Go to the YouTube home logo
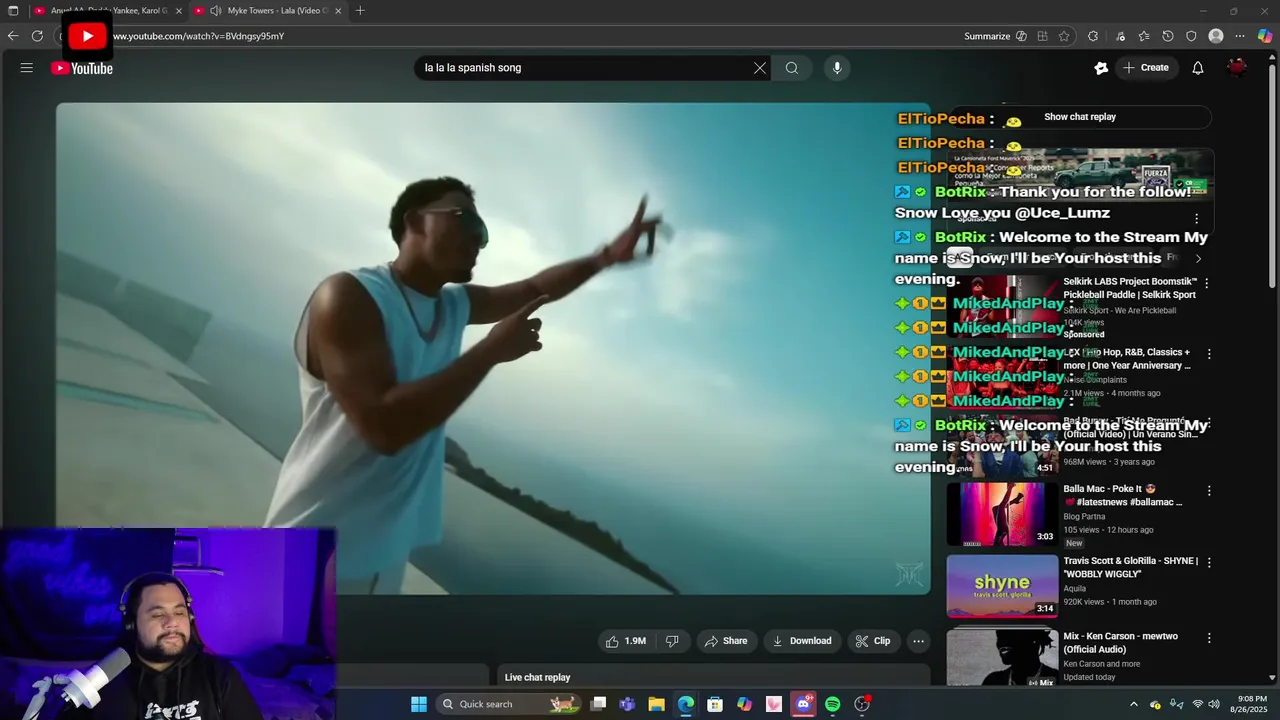The width and height of the screenshot is (1280, 720). 82,68
